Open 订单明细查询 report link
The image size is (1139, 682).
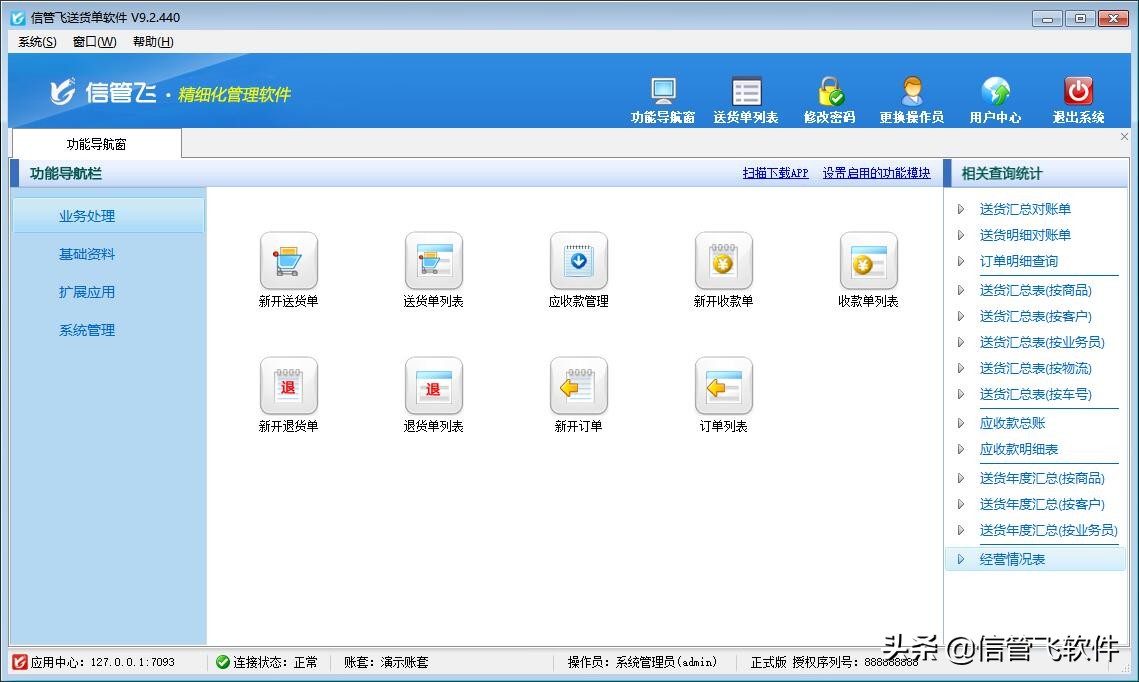coord(1018,261)
